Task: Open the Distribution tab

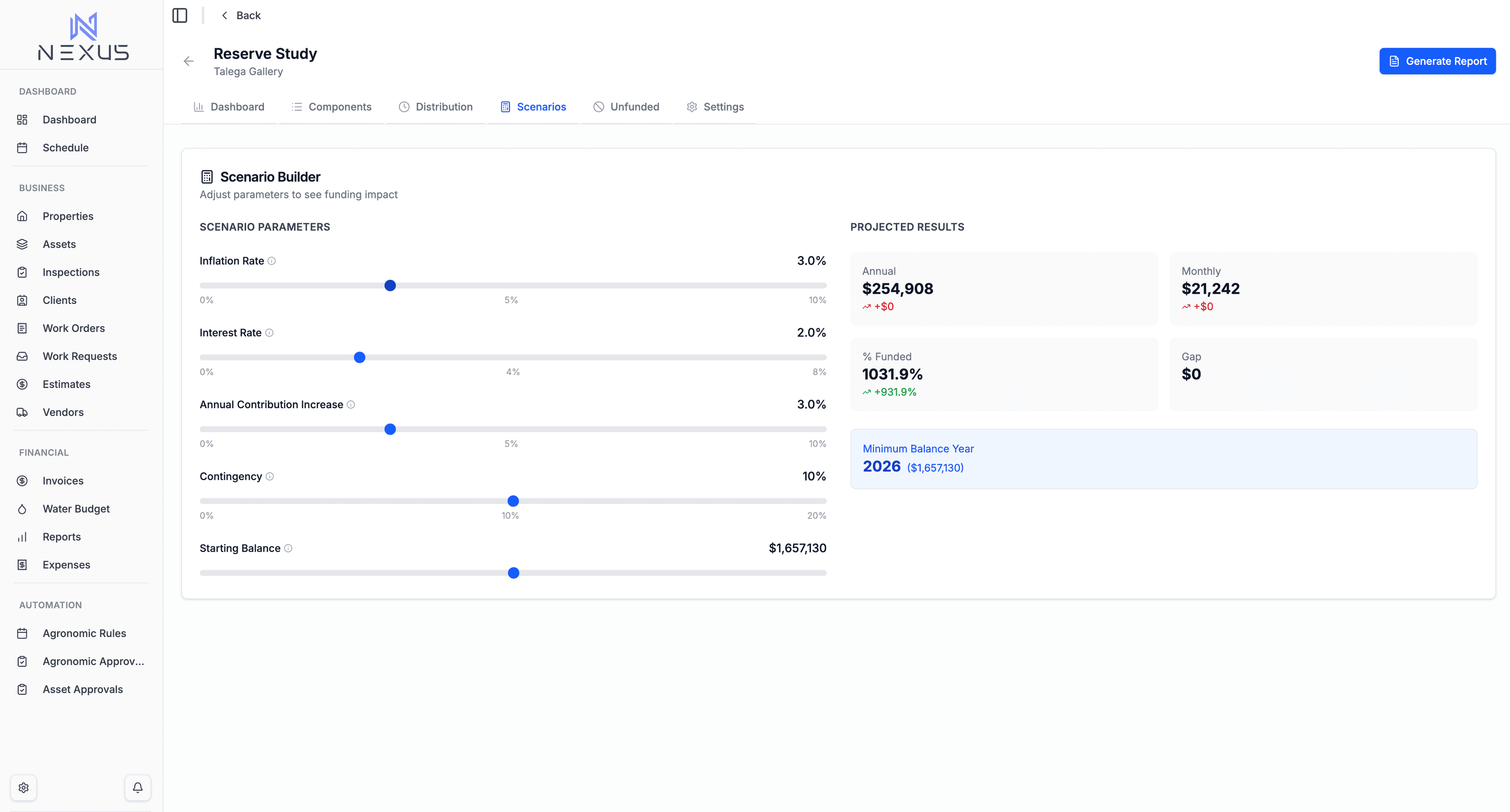Action: (436, 107)
